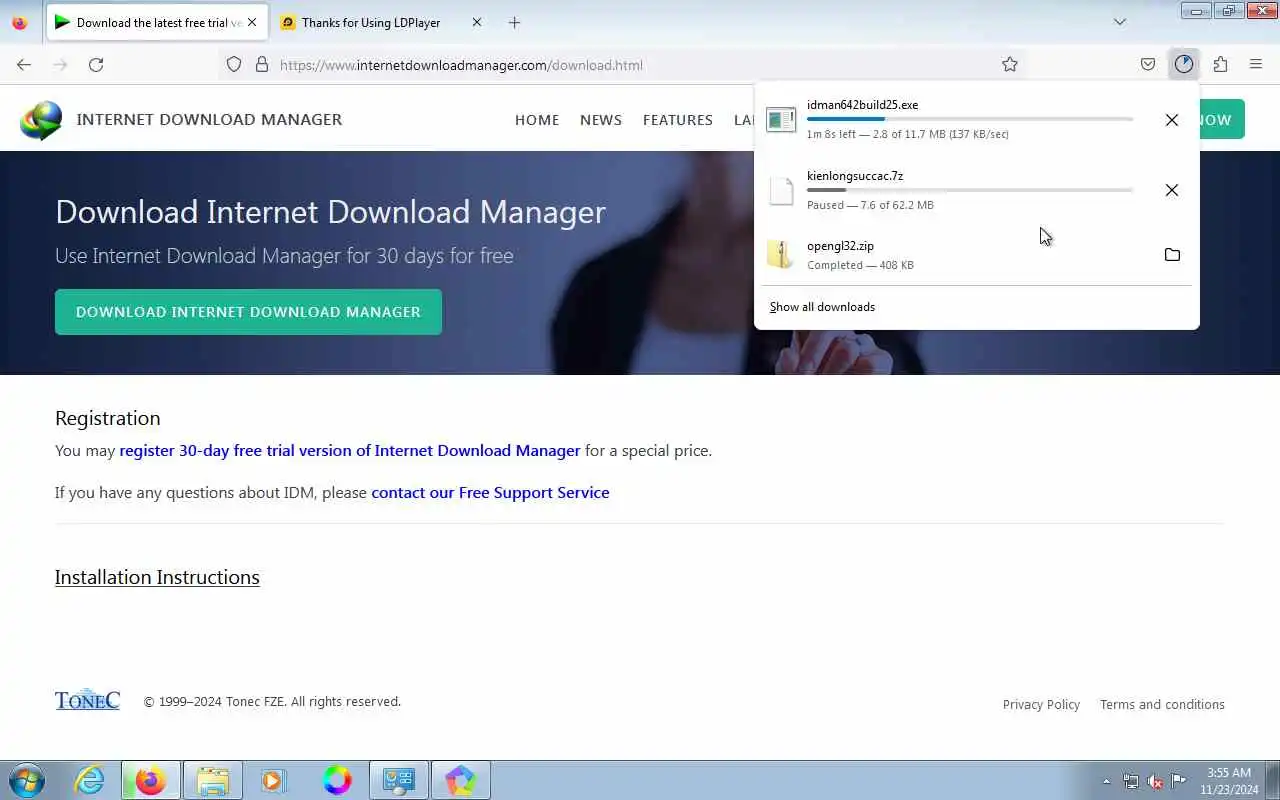
Task: Select idman642build25.exe file name
Action: click(x=862, y=105)
